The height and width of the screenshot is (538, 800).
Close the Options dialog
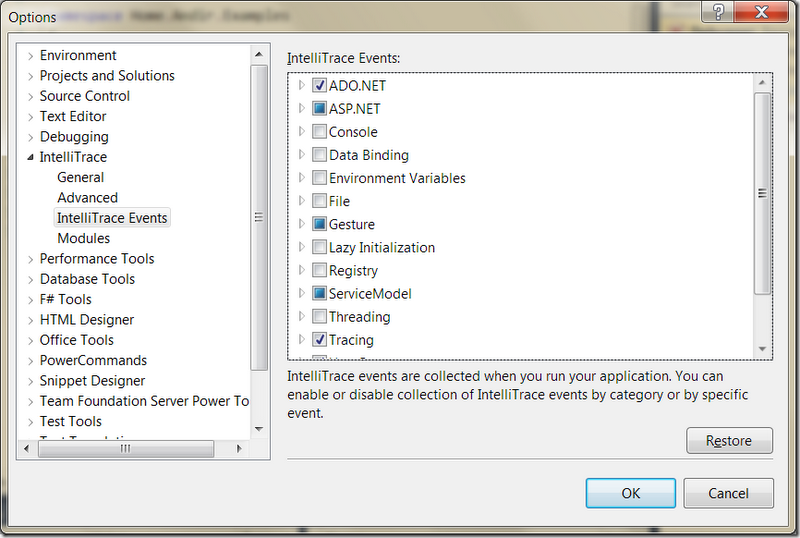coord(761,11)
